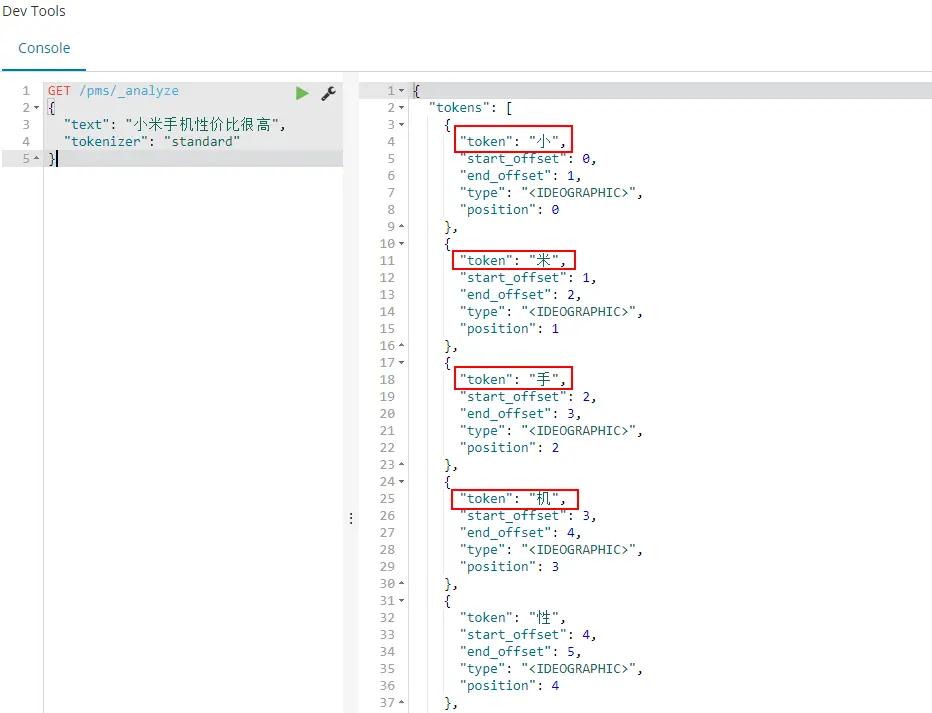Click the GET /pms/_analyze request line
Image resolution: width=932 pixels, height=713 pixels.
[x=113, y=91]
